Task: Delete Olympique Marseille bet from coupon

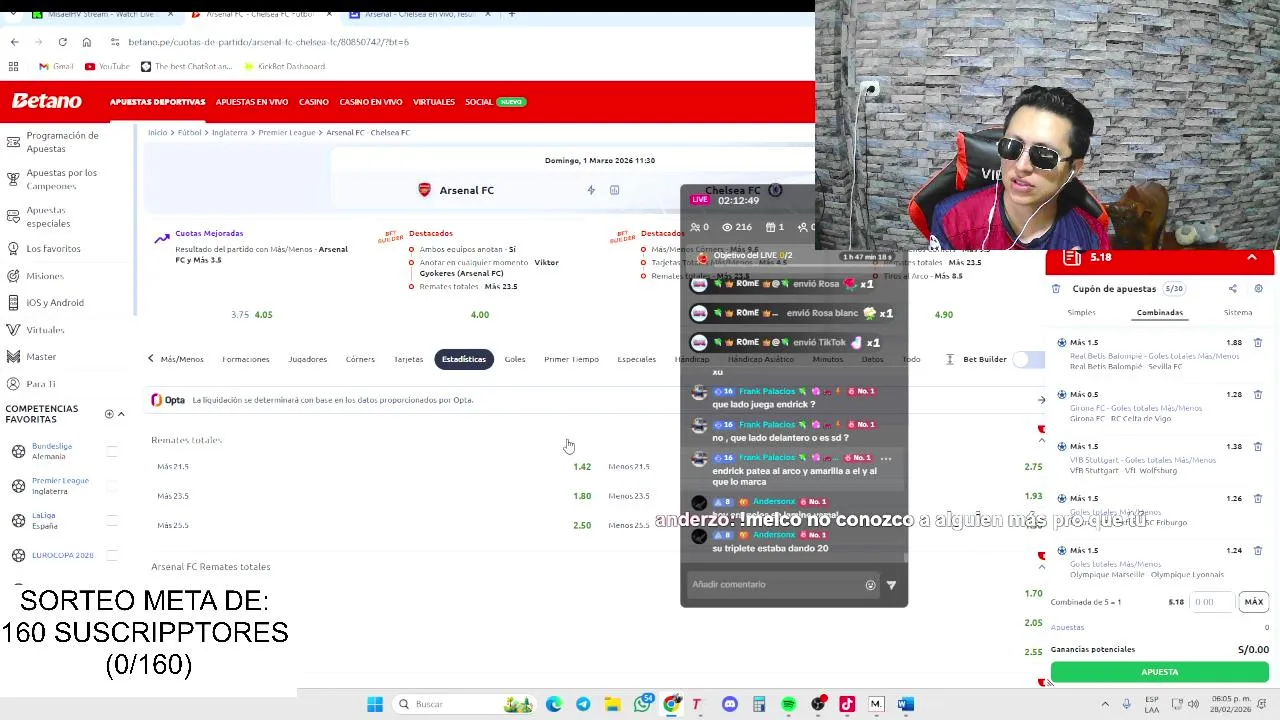Action: [1258, 551]
